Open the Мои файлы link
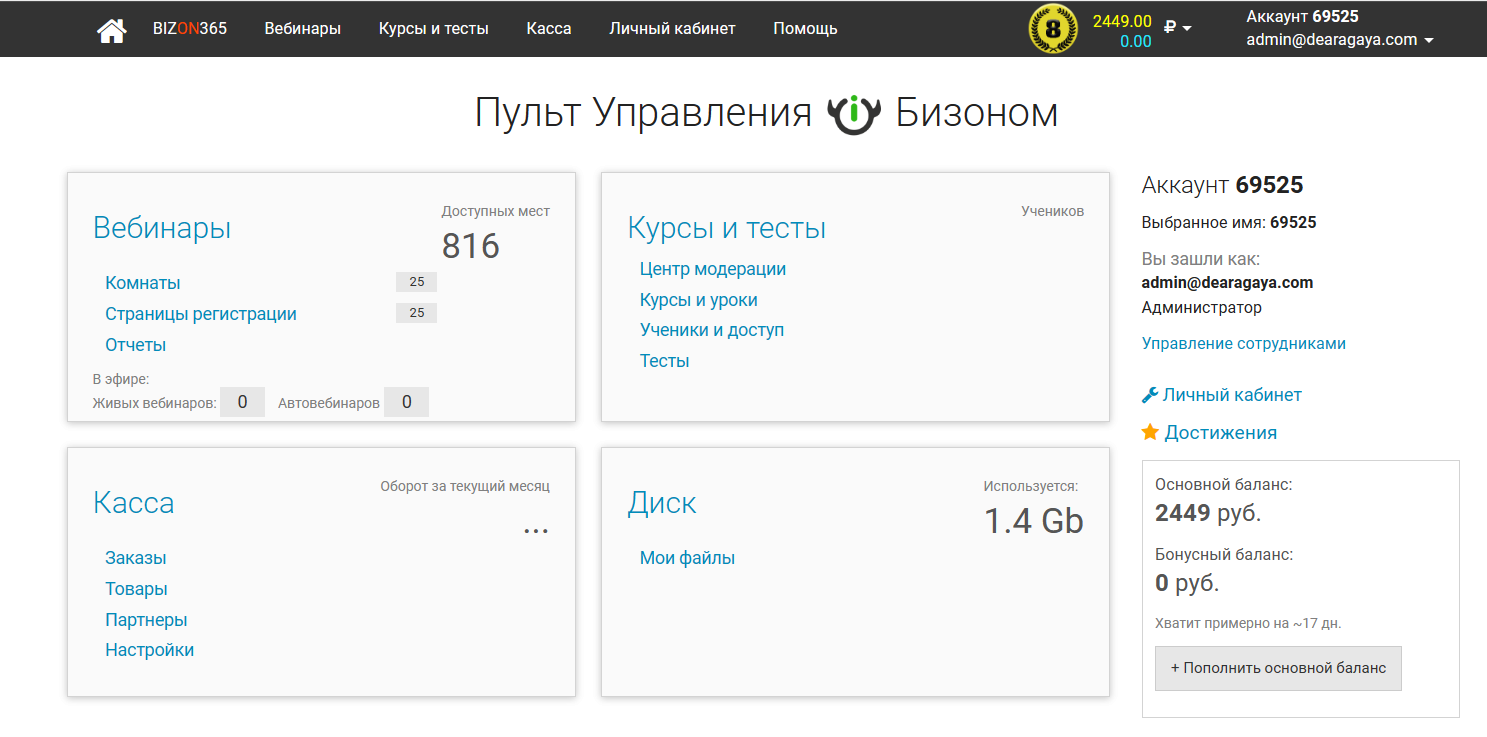The height and width of the screenshot is (737, 1487). [x=688, y=558]
